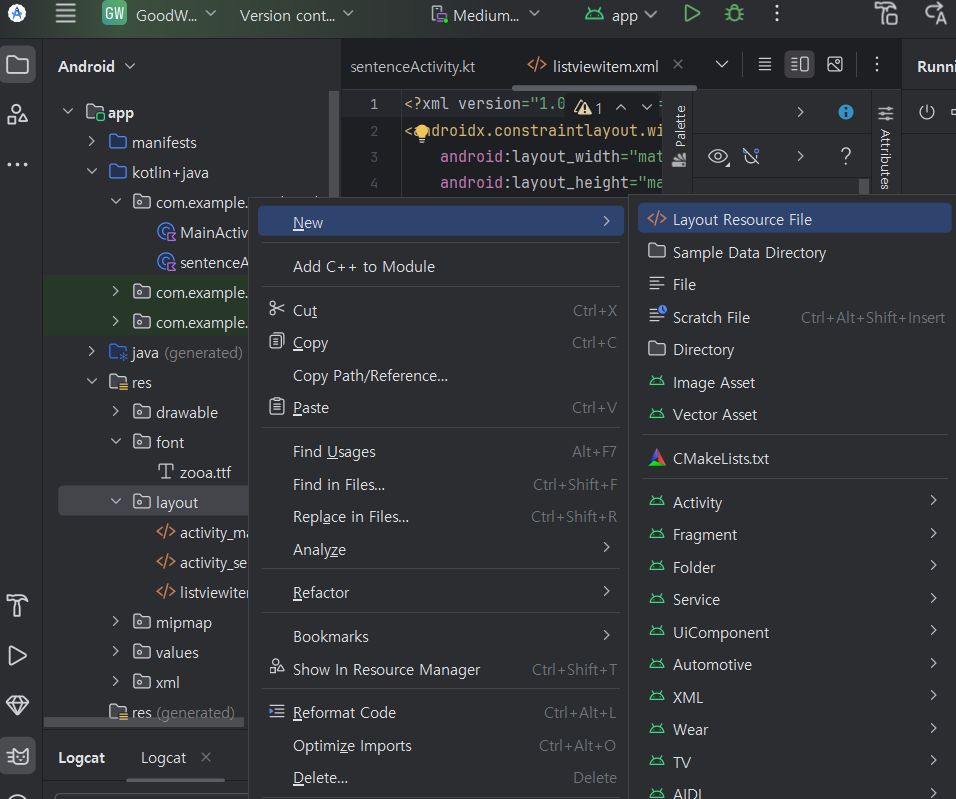Open the Medium device selector dropdown
Screen dimensions: 956x799
click(x=485, y=15)
